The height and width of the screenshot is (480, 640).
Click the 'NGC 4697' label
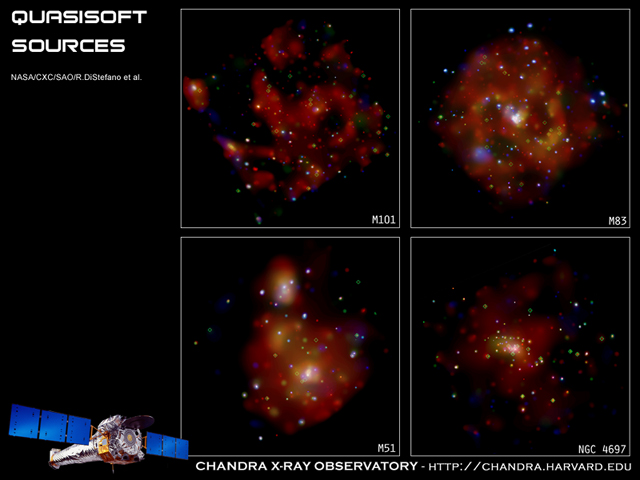(602, 449)
